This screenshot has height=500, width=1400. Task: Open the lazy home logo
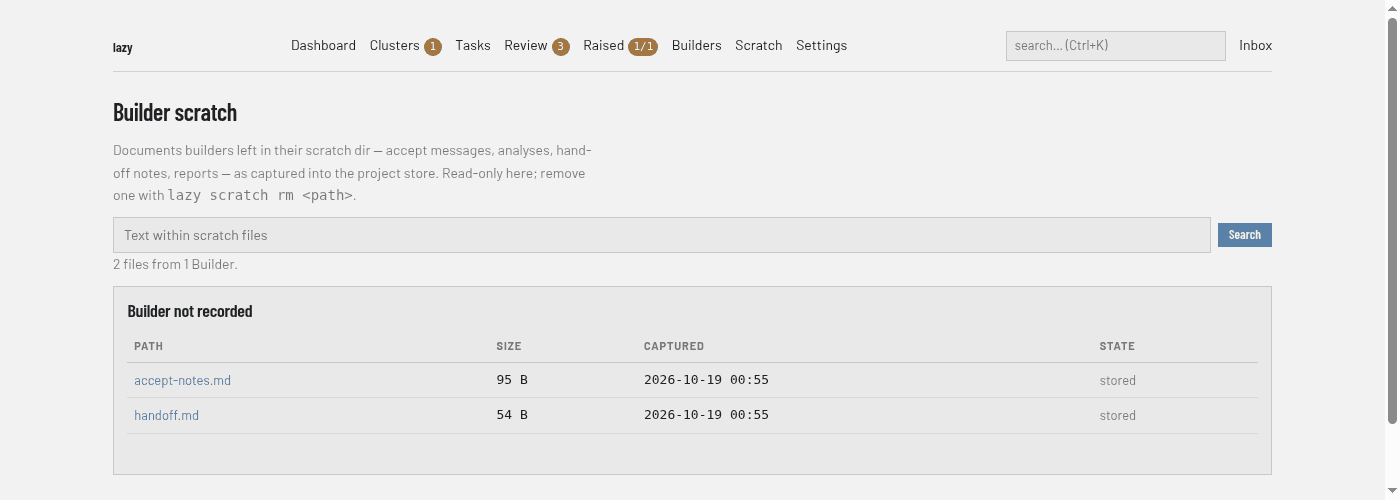click(x=122, y=47)
